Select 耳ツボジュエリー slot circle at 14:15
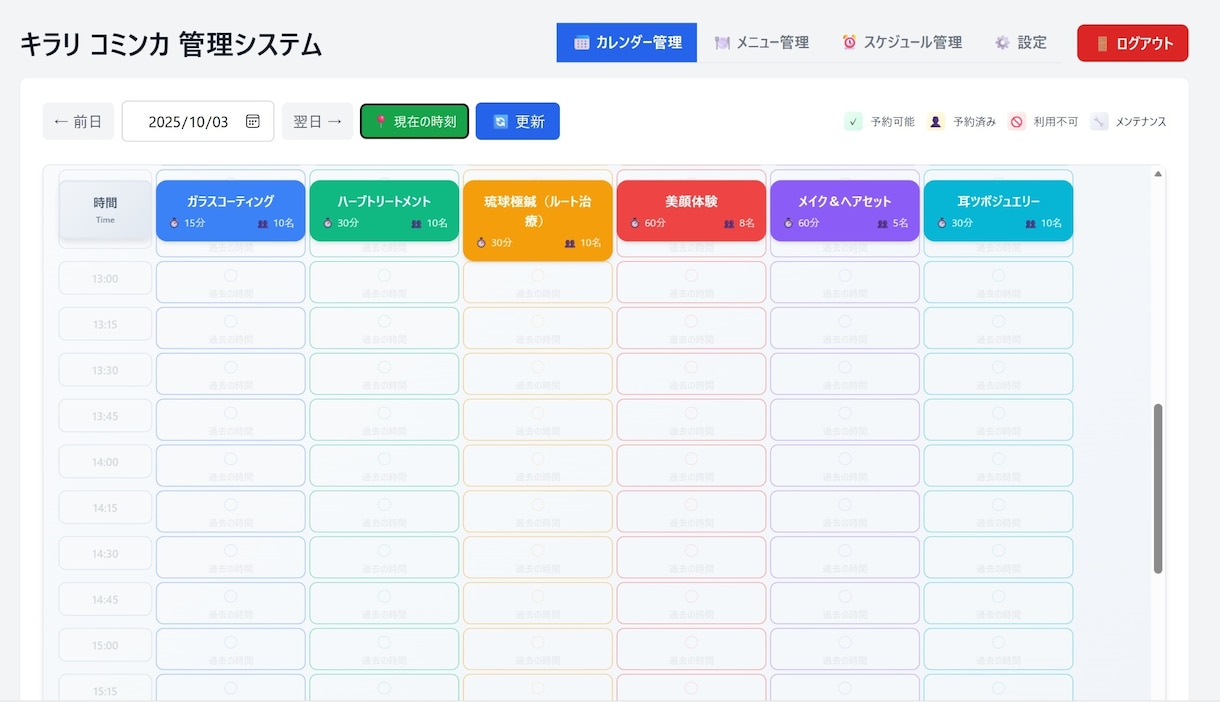Viewport: 1220px width, 702px height. pos(999,505)
